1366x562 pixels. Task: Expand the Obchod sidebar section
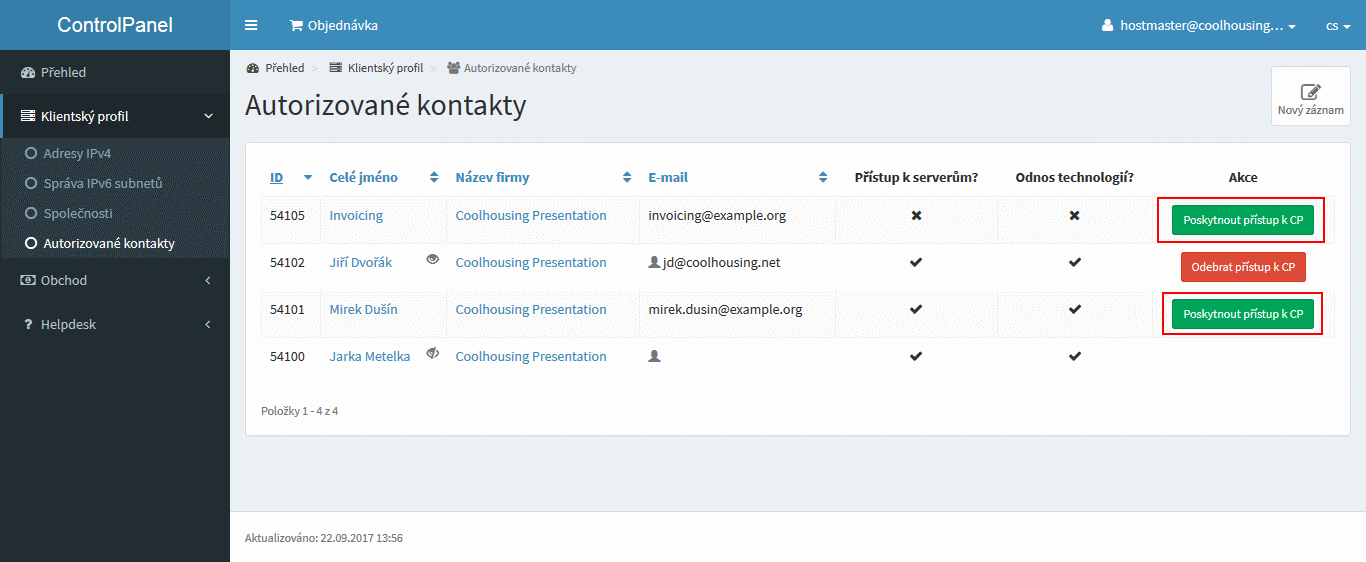click(x=115, y=280)
